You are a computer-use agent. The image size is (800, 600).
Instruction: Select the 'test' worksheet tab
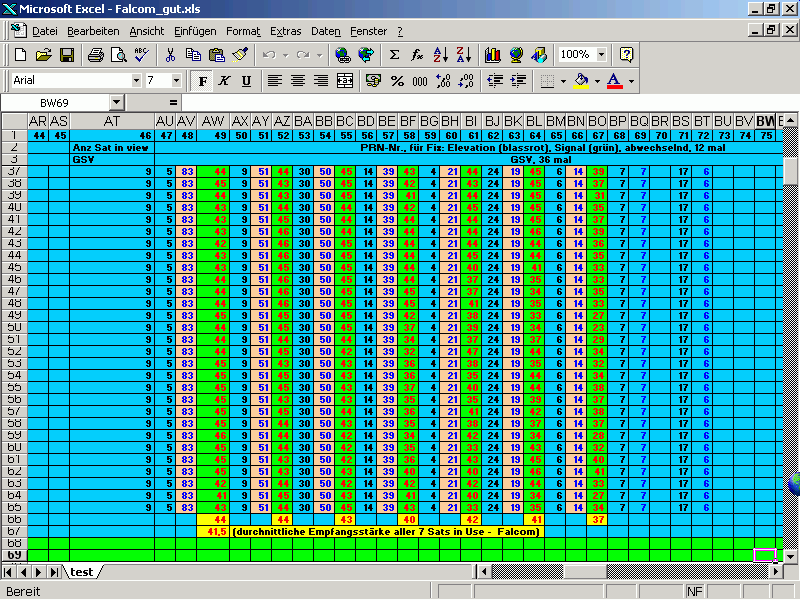point(82,572)
